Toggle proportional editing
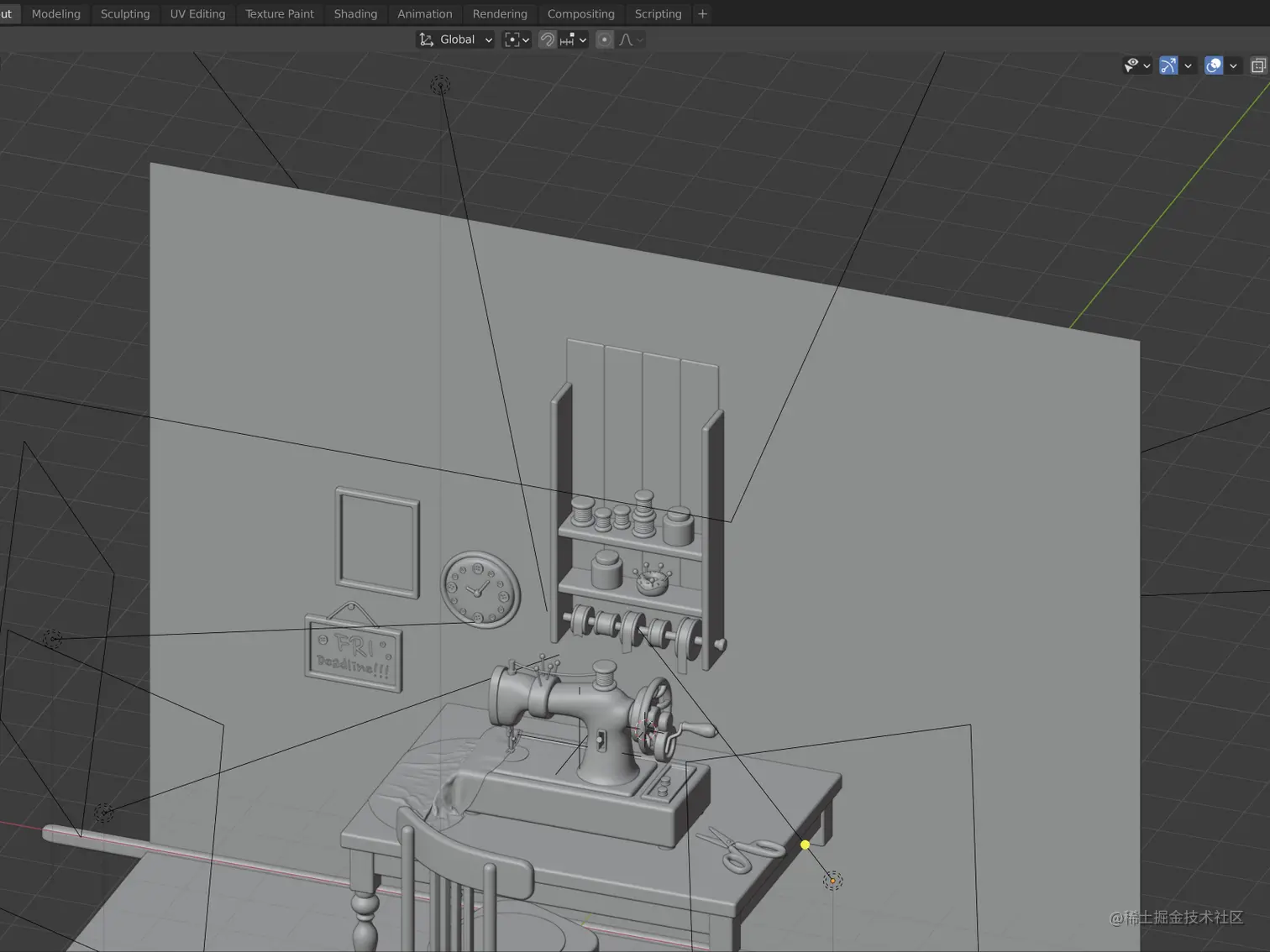This screenshot has width=1270, height=952. 604,39
